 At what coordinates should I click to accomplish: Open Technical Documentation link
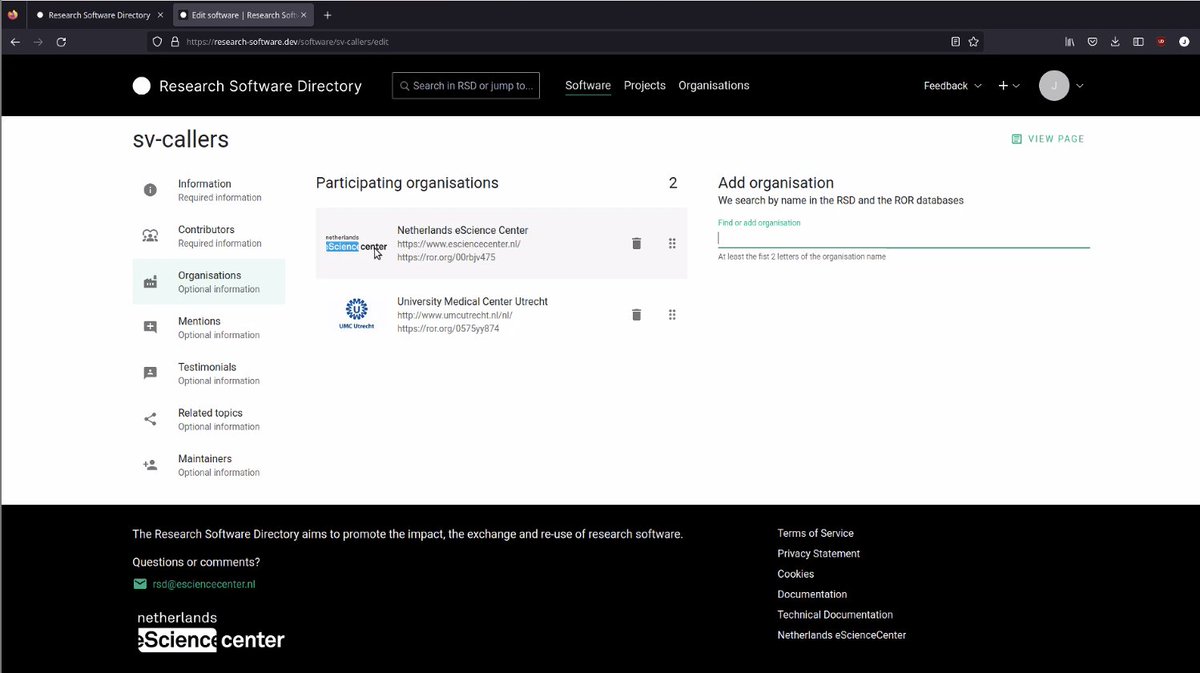[x=835, y=615]
